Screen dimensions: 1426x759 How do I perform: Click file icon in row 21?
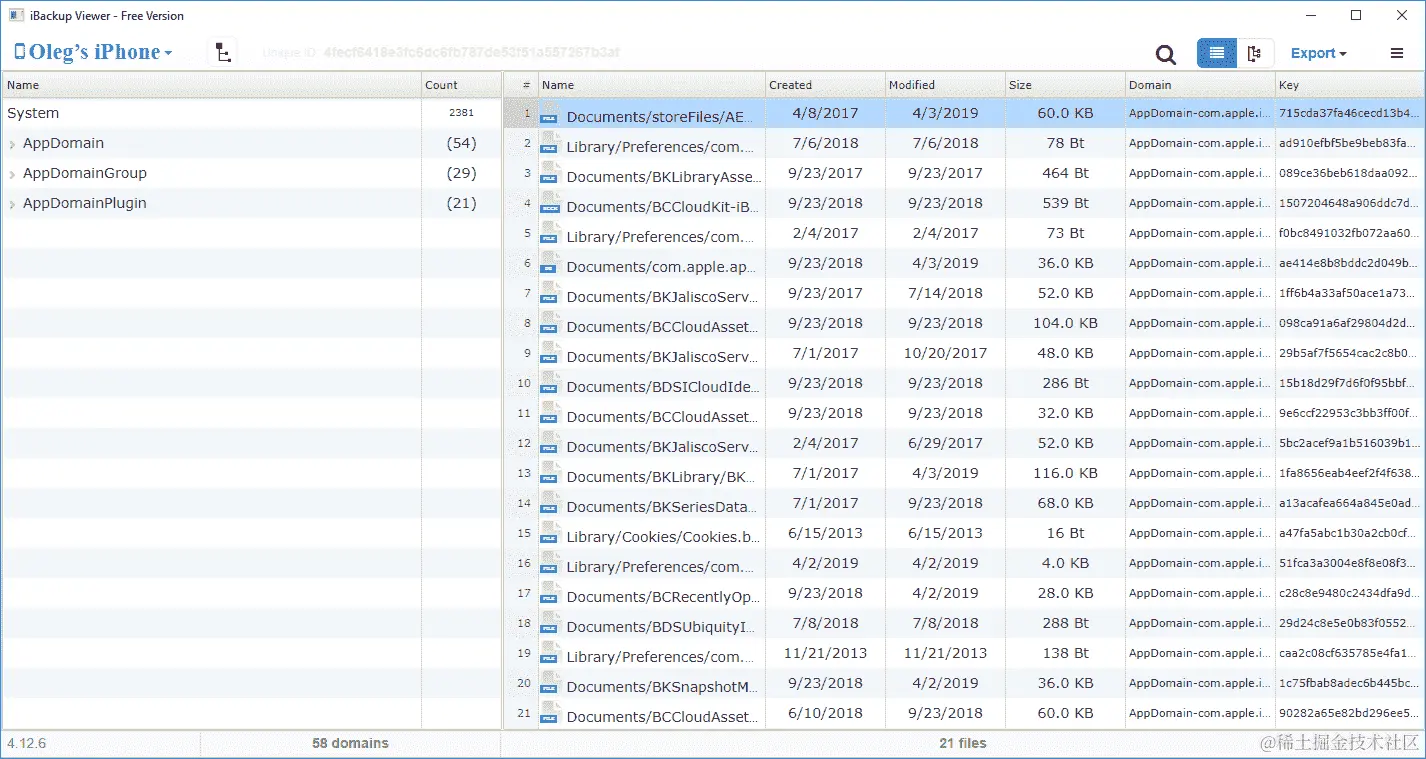(x=550, y=713)
